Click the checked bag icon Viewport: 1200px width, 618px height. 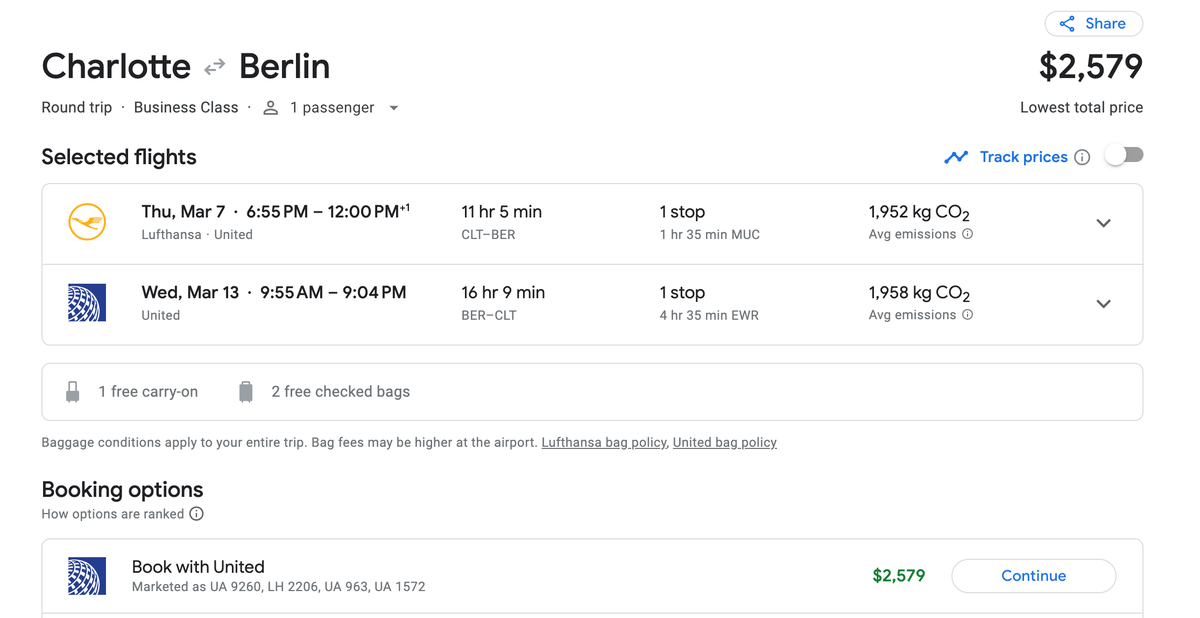coord(246,391)
